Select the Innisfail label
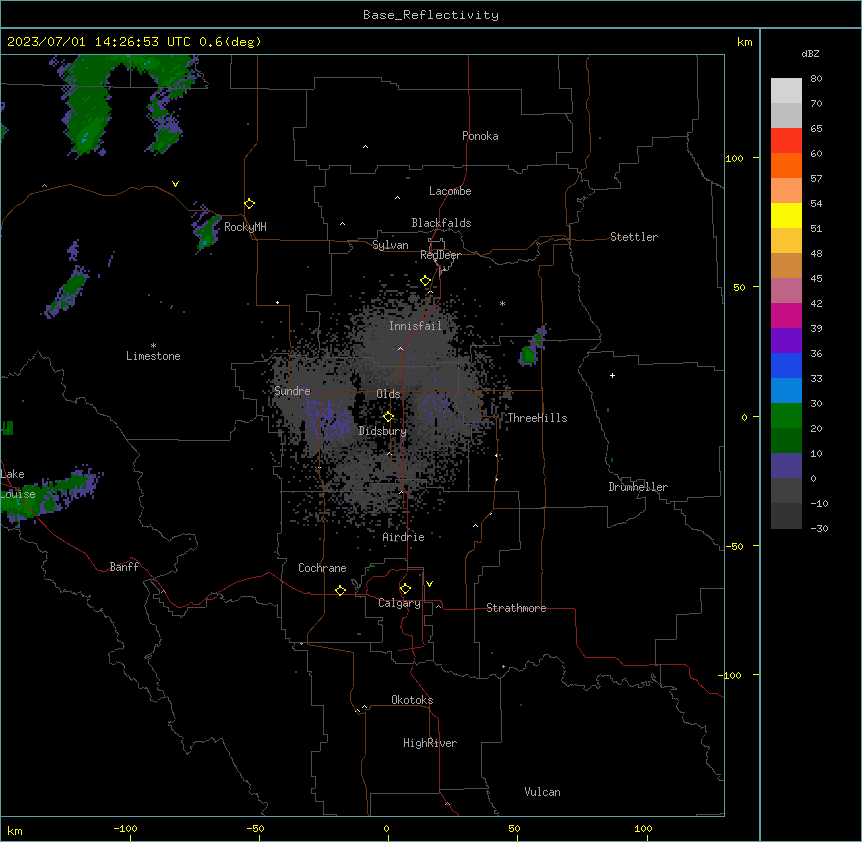 click(x=415, y=326)
